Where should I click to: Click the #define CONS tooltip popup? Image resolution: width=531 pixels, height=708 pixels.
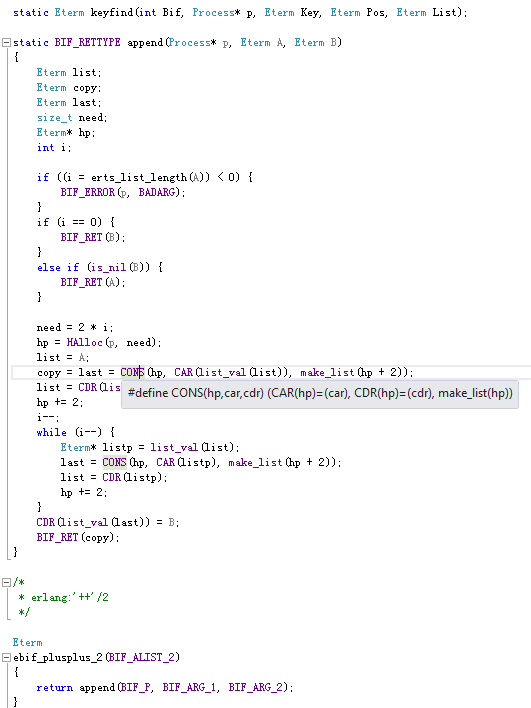[320, 393]
